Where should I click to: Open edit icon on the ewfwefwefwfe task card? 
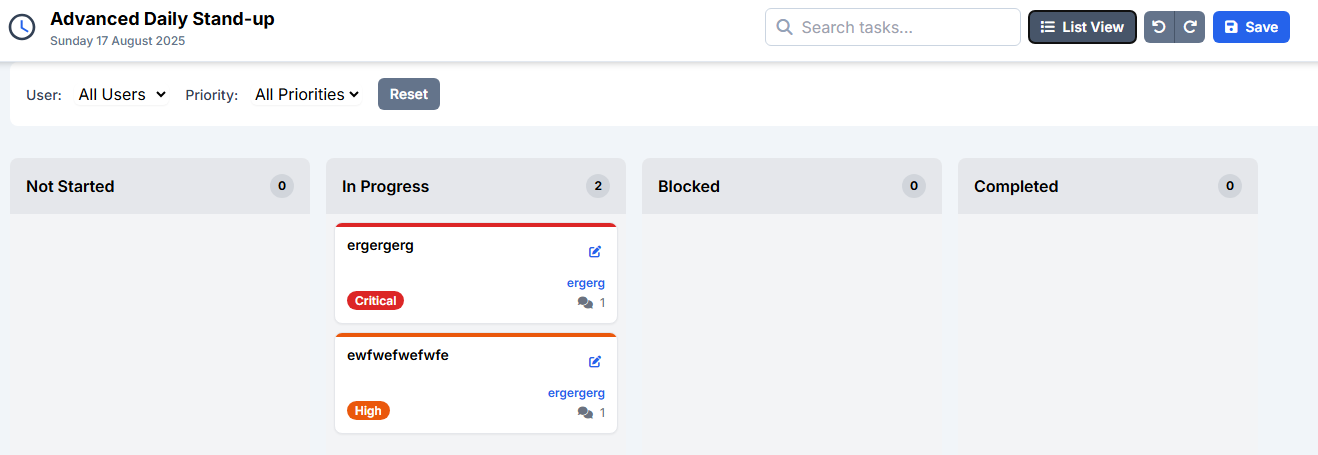click(x=595, y=362)
